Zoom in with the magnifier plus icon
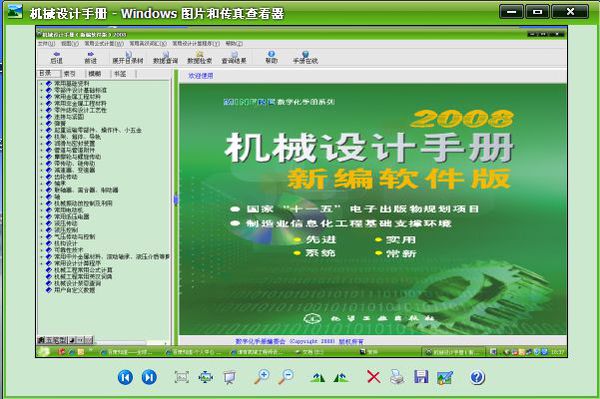Image resolution: width=600 pixels, height=399 pixels. click(262, 377)
